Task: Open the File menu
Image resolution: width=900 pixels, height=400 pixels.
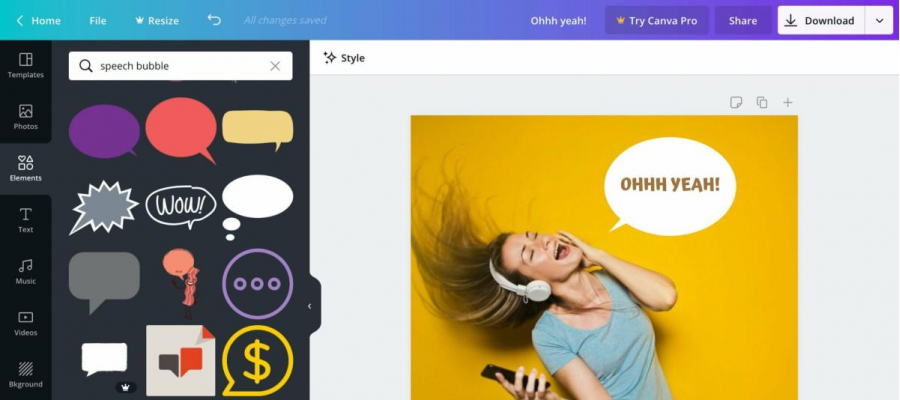Action: point(98,21)
